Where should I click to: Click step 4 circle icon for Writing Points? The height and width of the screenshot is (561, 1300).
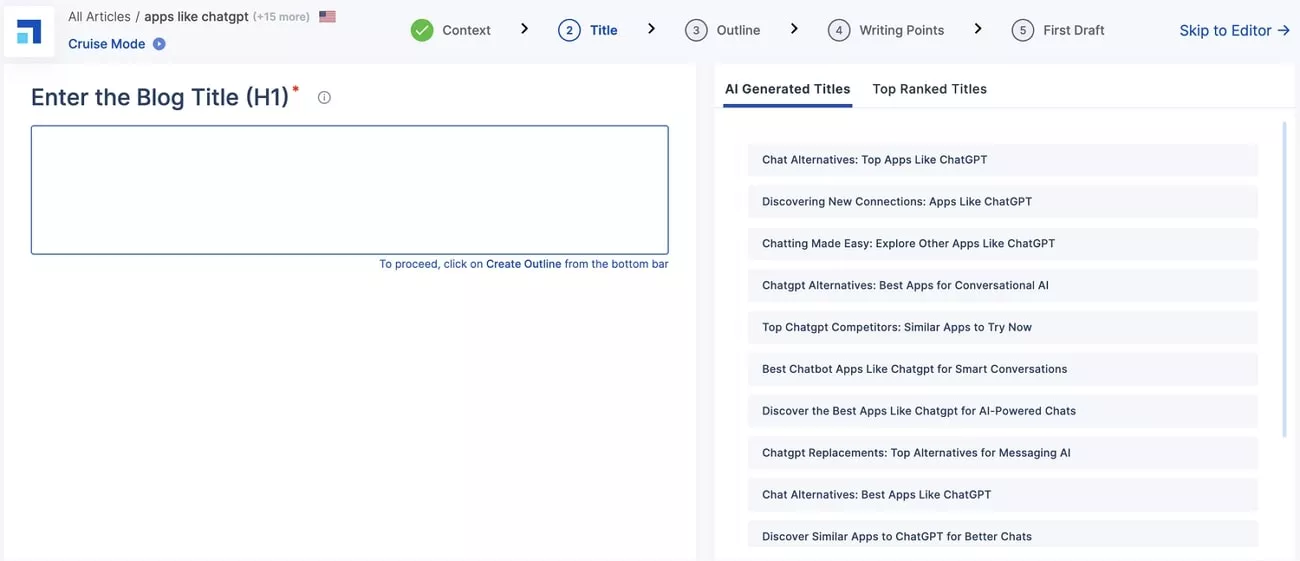click(839, 30)
